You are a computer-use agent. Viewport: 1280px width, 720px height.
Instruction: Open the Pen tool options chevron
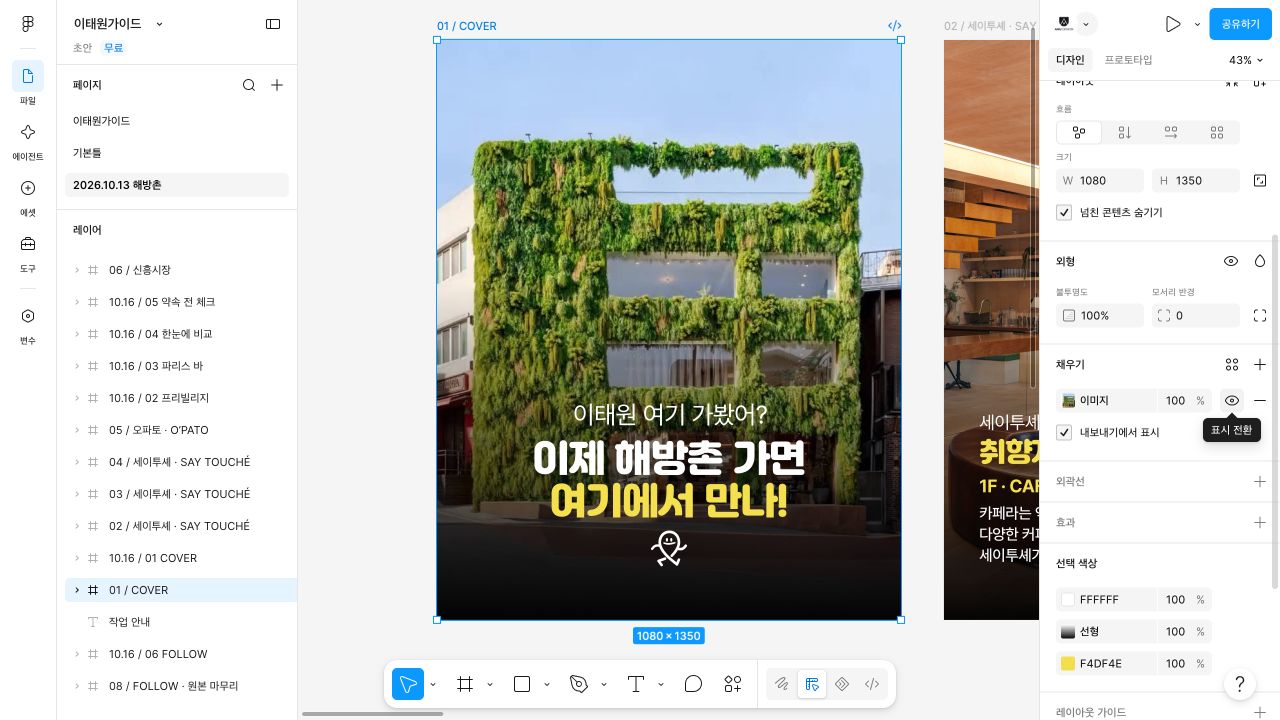pyautogui.click(x=604, y=684)
